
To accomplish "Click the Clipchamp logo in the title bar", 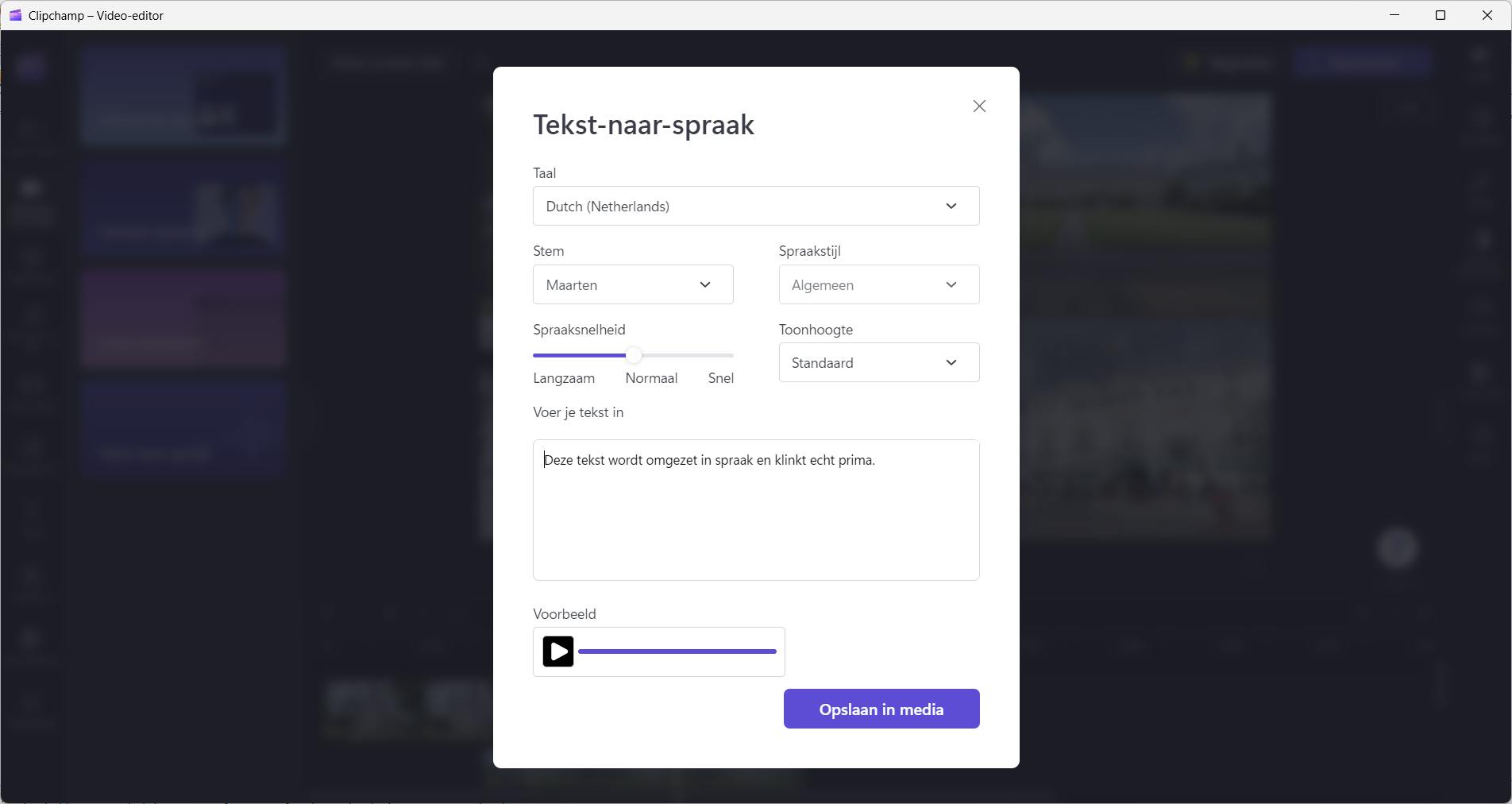I will tap(15, 15).
